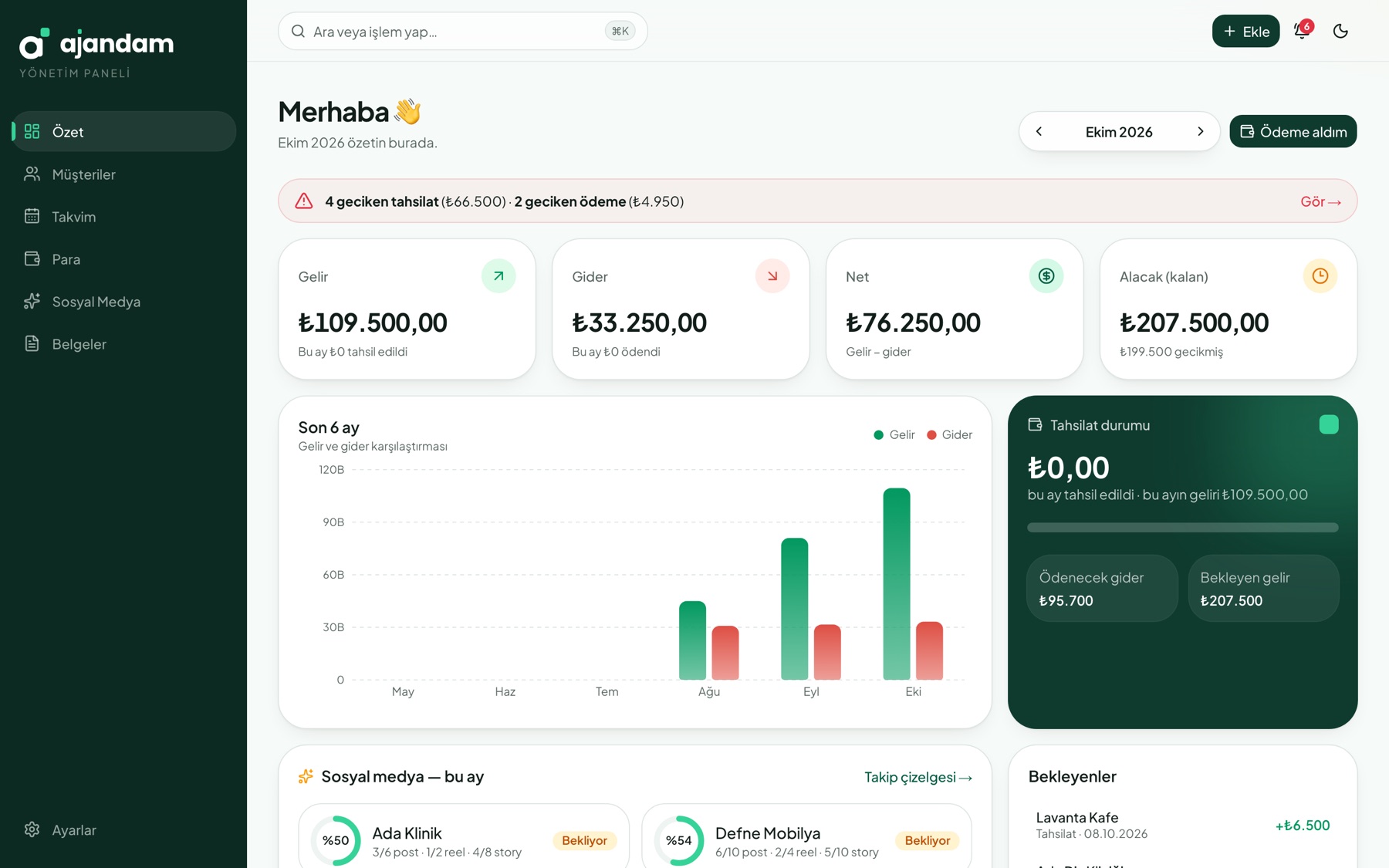This screenshot has height=868, width=1389.
Task: Open notifications bell icon
Action: tap(1302, 31)
